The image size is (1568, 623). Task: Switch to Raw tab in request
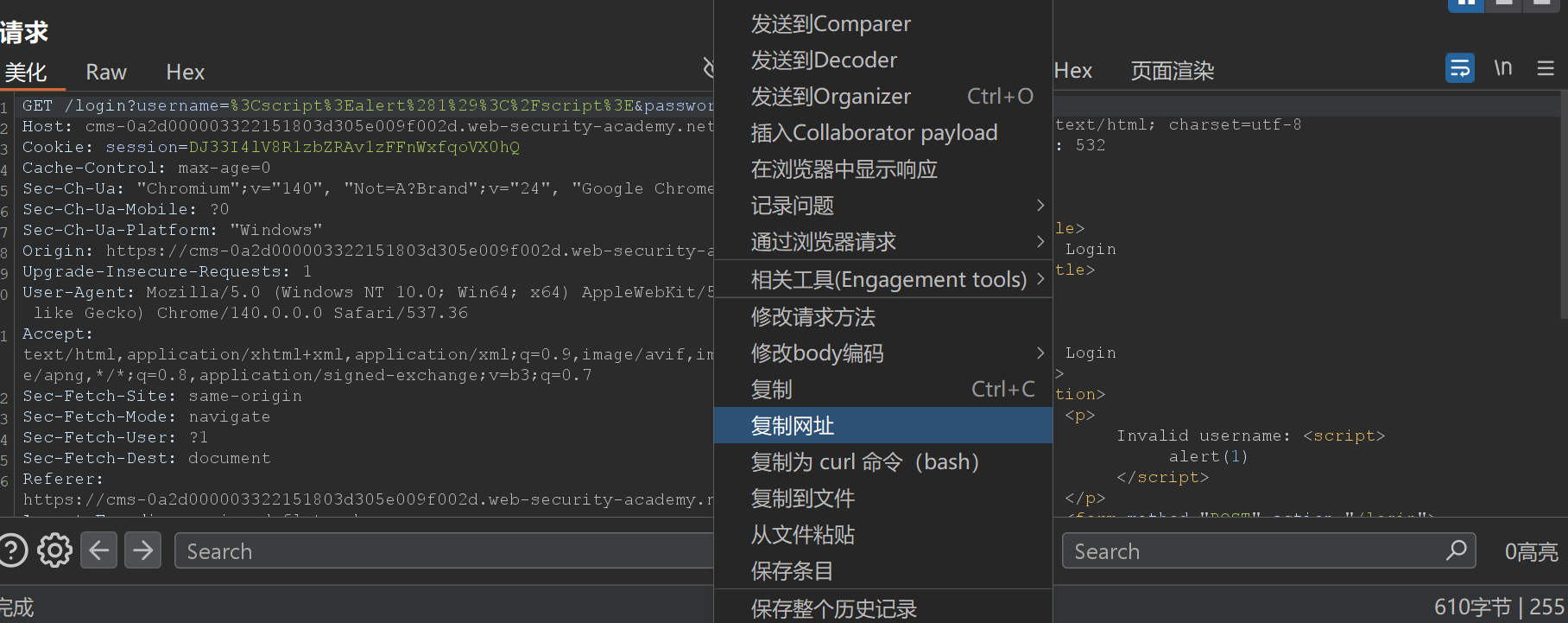[x=106, y=73]
